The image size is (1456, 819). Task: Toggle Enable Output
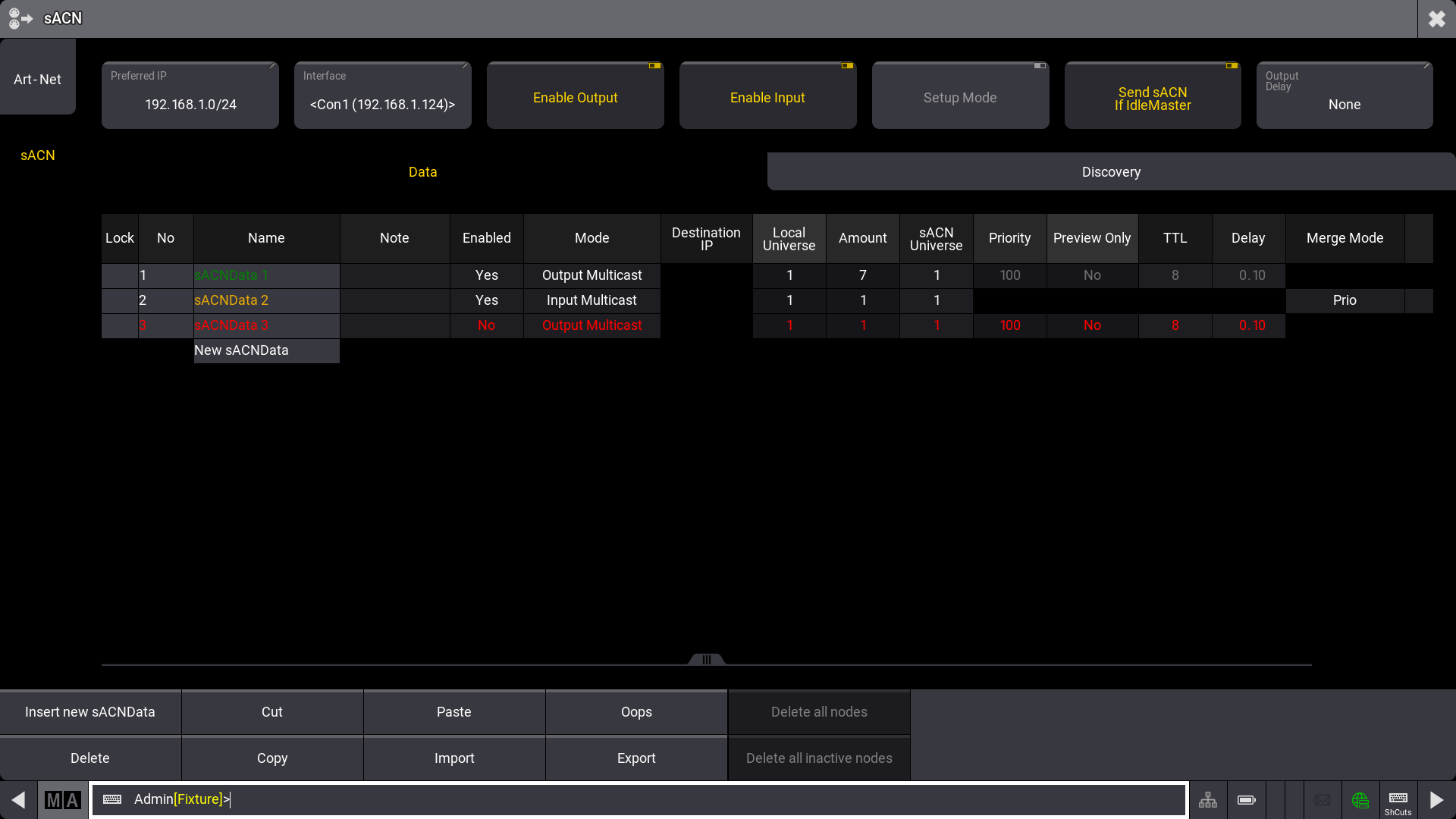click(x=575, y=97)
